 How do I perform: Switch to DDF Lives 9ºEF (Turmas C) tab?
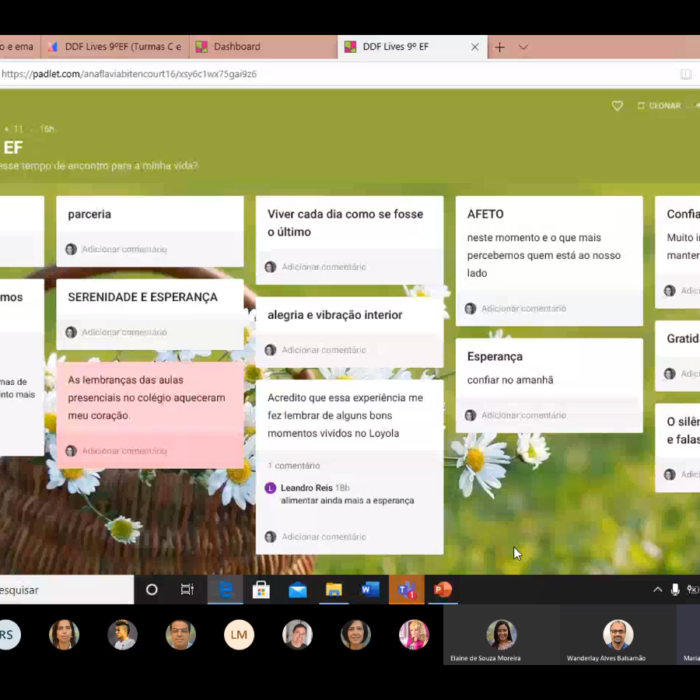pos(115,47)
